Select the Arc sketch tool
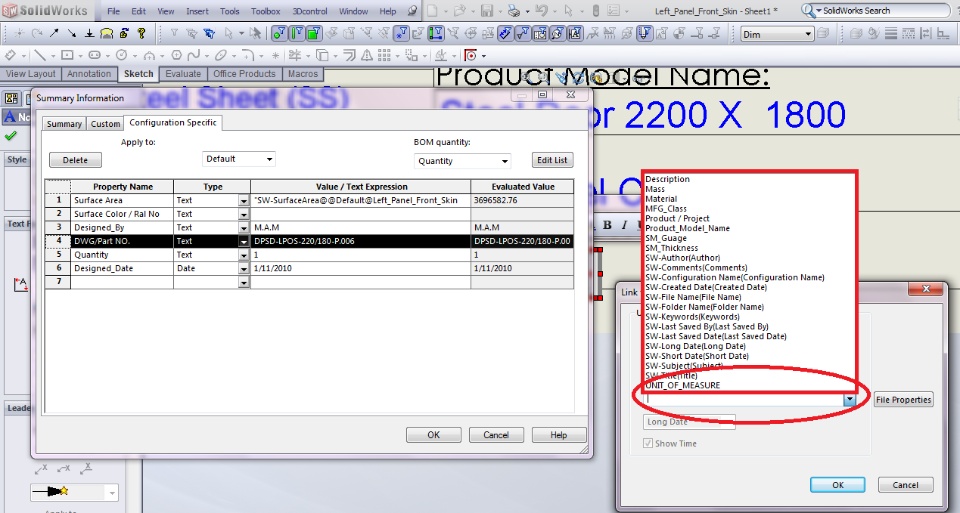This screenshot has width=960, height=513. [x=149, y=55]
